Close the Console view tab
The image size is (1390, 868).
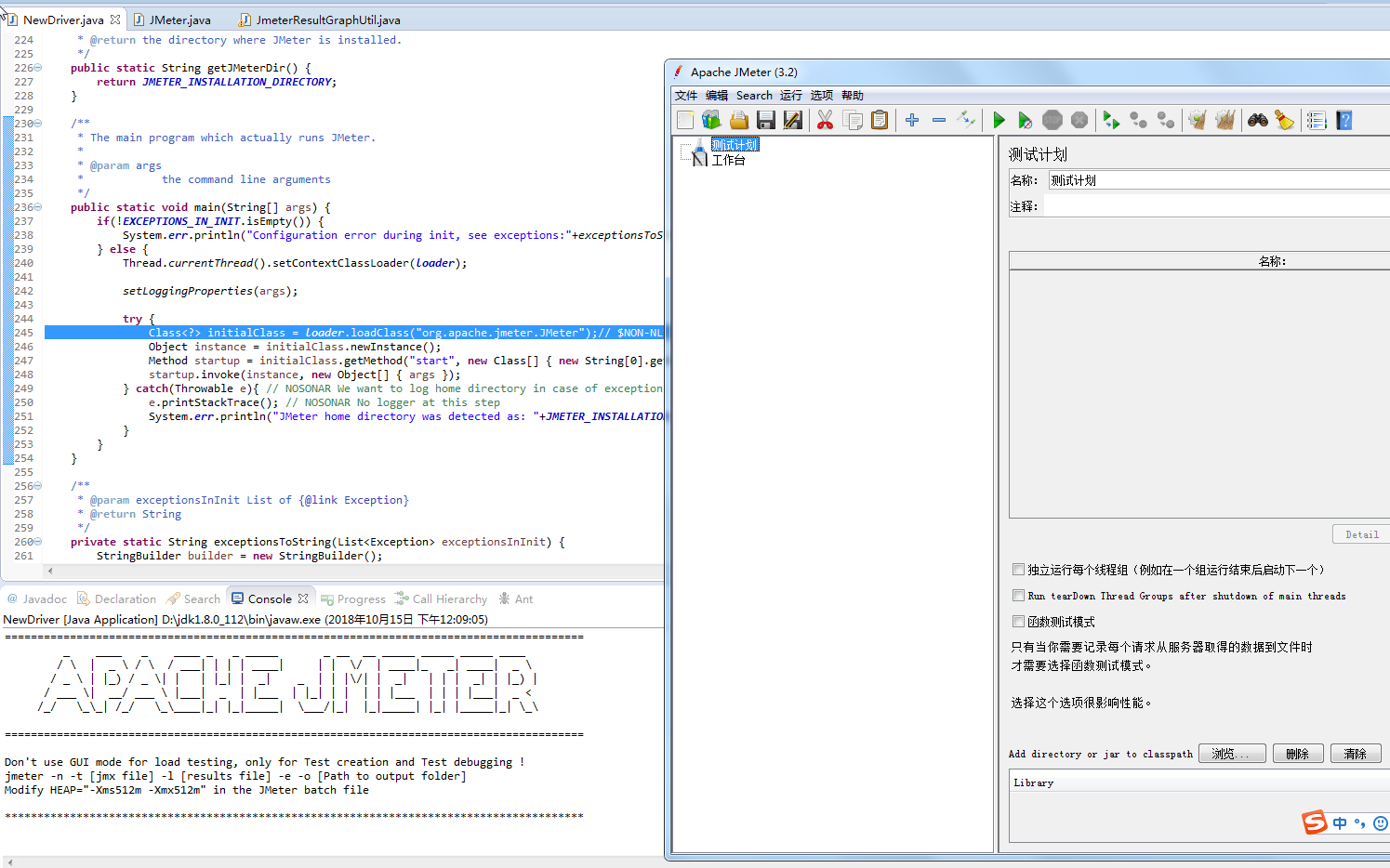(303, 599)
